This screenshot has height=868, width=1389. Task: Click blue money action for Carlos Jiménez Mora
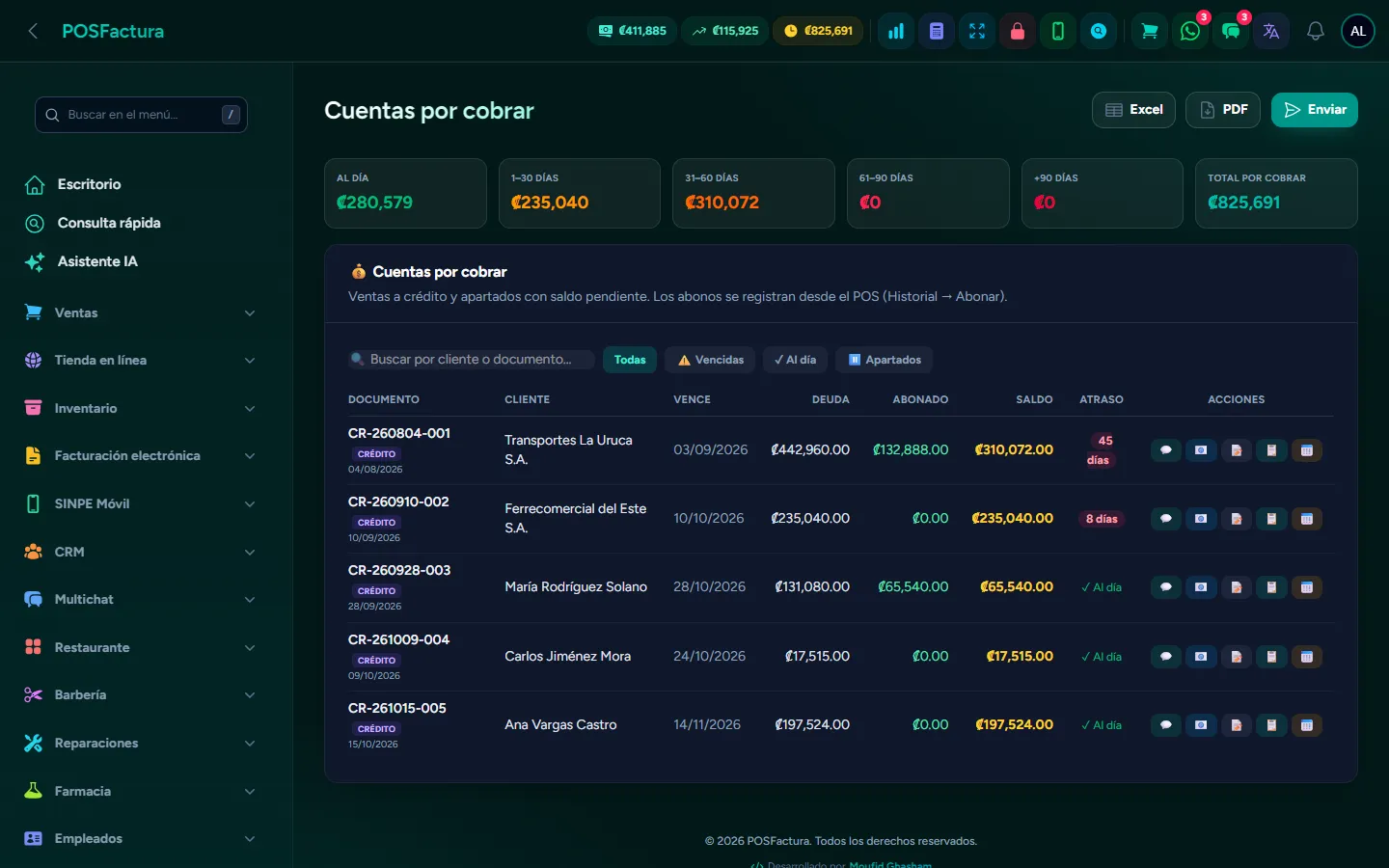(x=1201, y=657)
